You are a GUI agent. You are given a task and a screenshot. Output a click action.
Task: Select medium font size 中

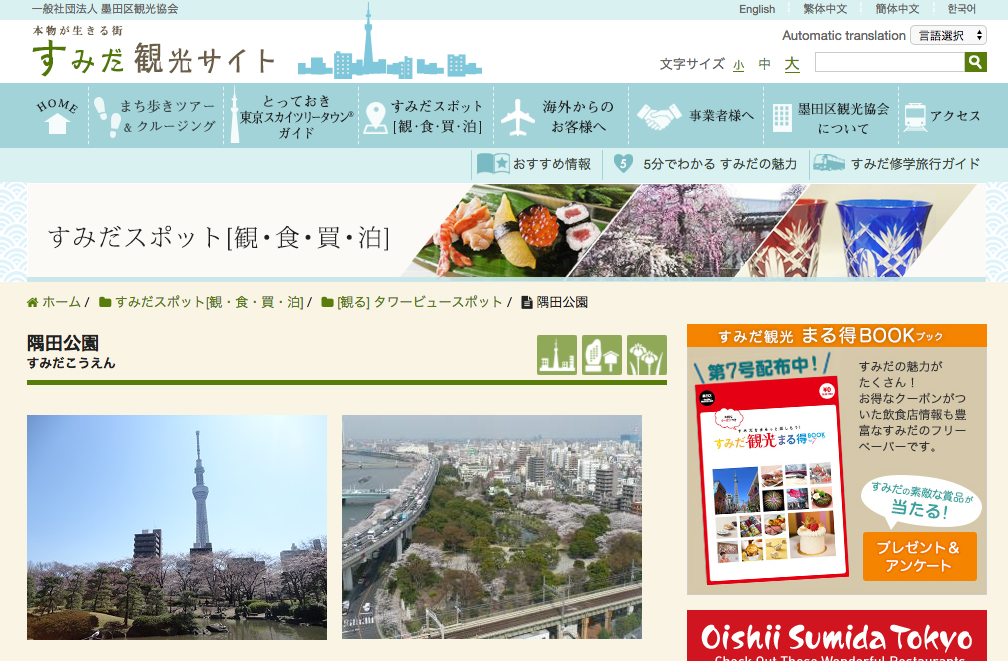764,64
